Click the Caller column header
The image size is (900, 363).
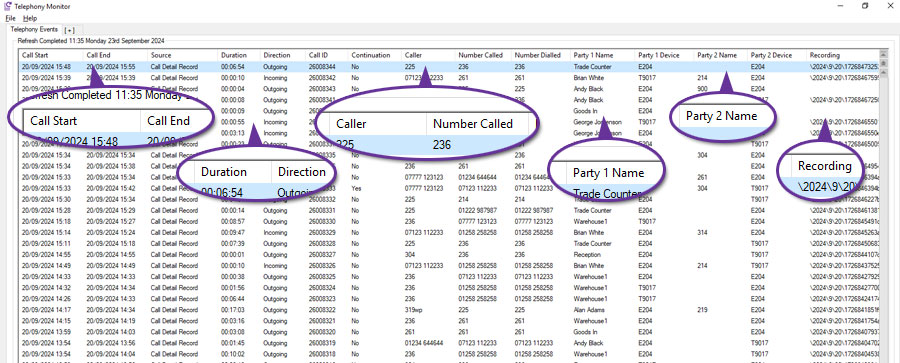coord(428,55)
